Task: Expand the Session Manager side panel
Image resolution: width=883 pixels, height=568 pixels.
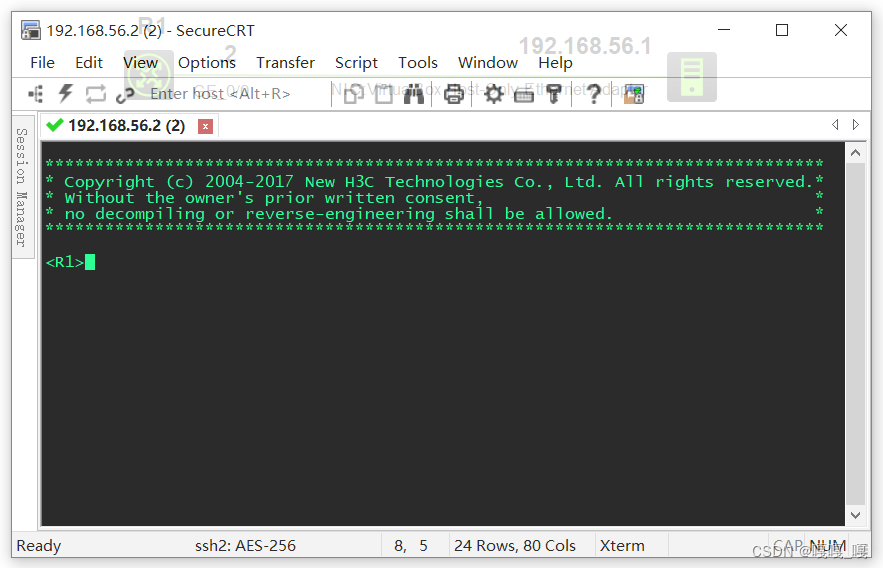Action: pyautogui.click(x=21, y=187)
